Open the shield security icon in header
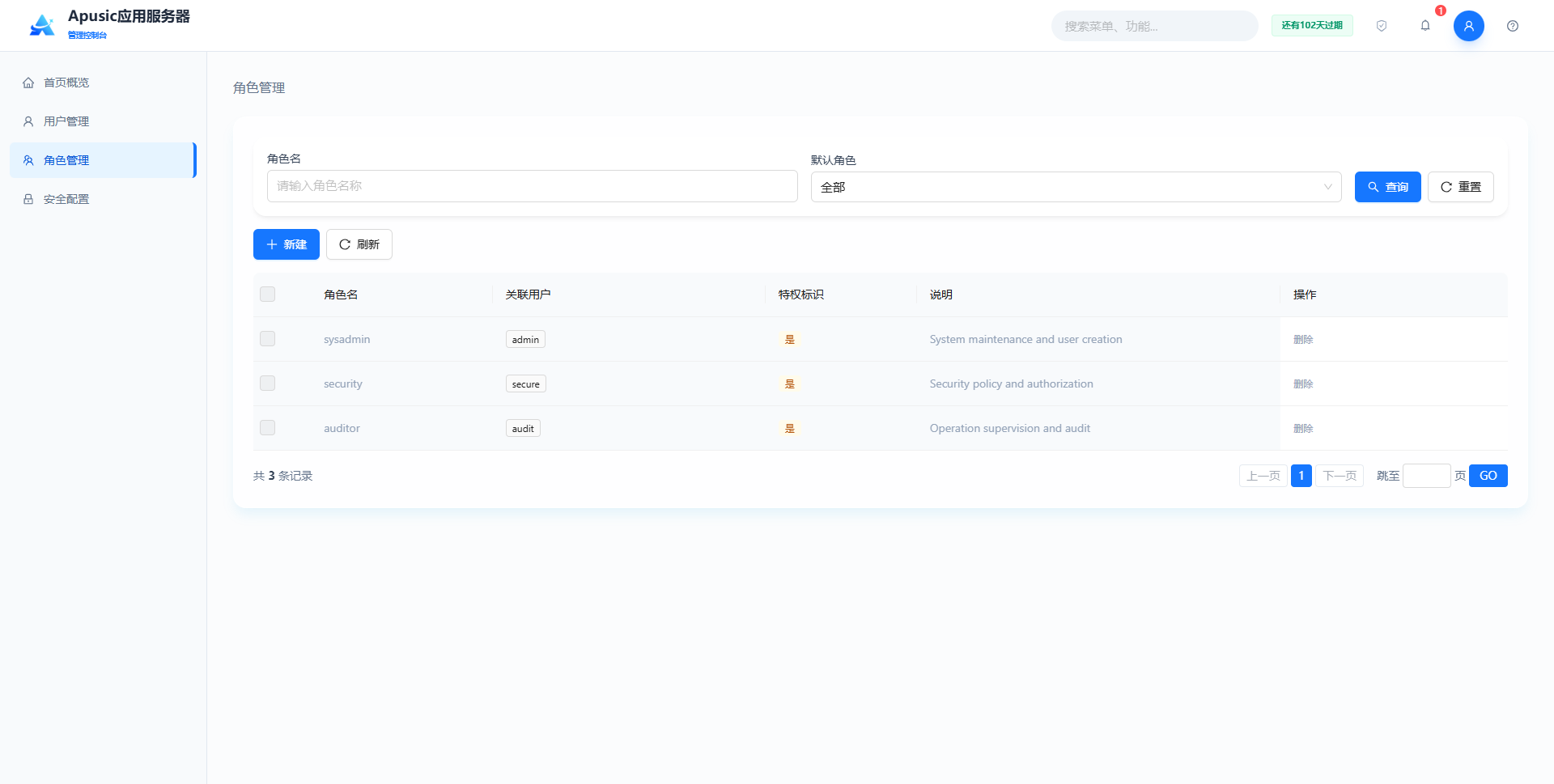This screenshot has height=784, width=1554. pyautogui.click(x=1382, y=26)
